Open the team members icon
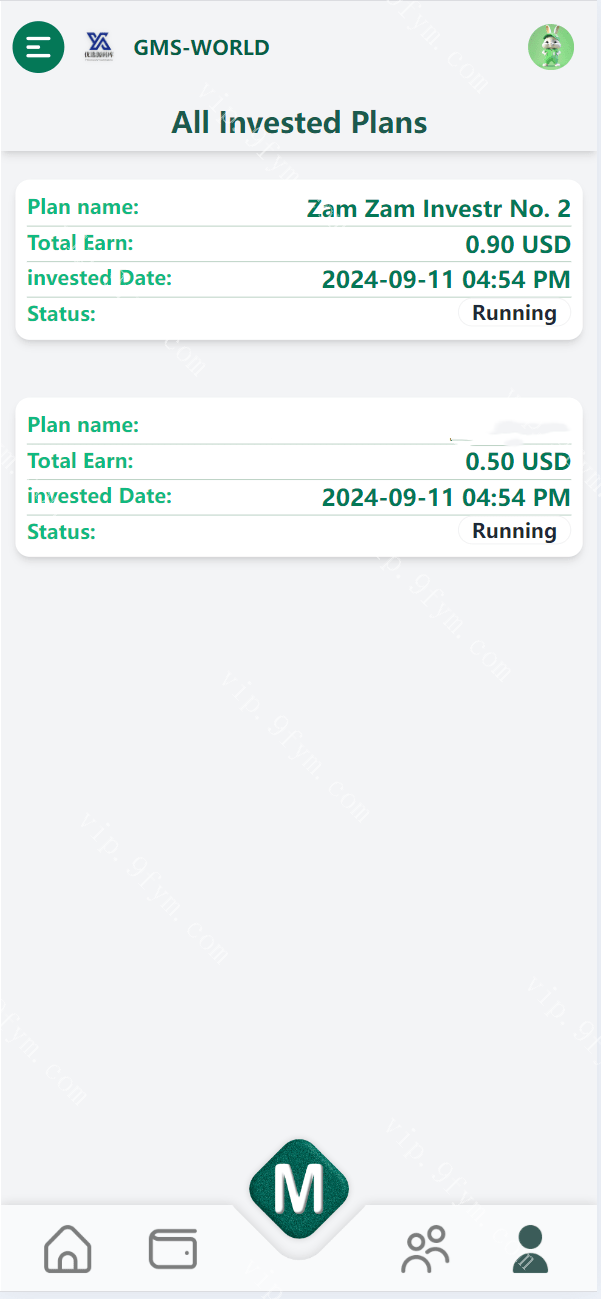Screen dimensions: 601x1299 (x=426, y=1248)
